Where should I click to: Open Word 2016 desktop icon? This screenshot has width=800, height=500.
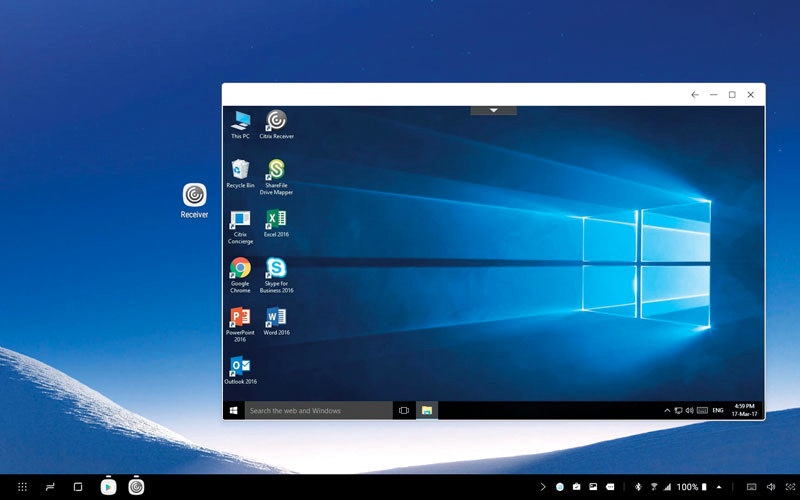point(276,318)
